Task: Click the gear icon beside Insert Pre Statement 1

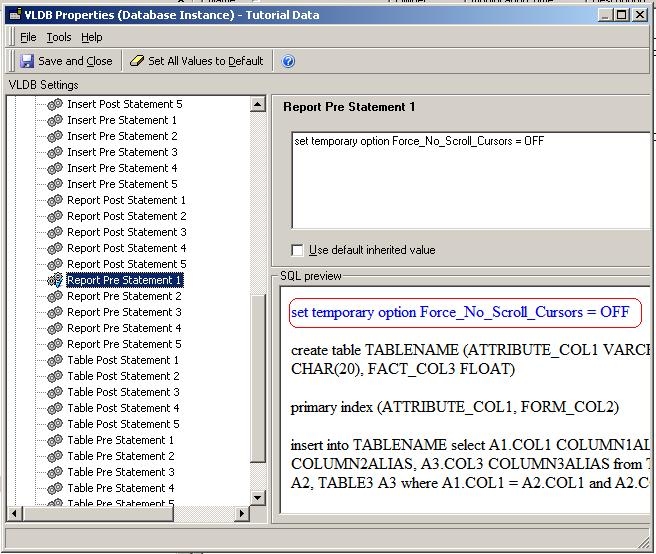Action: (x=55, y=120)
